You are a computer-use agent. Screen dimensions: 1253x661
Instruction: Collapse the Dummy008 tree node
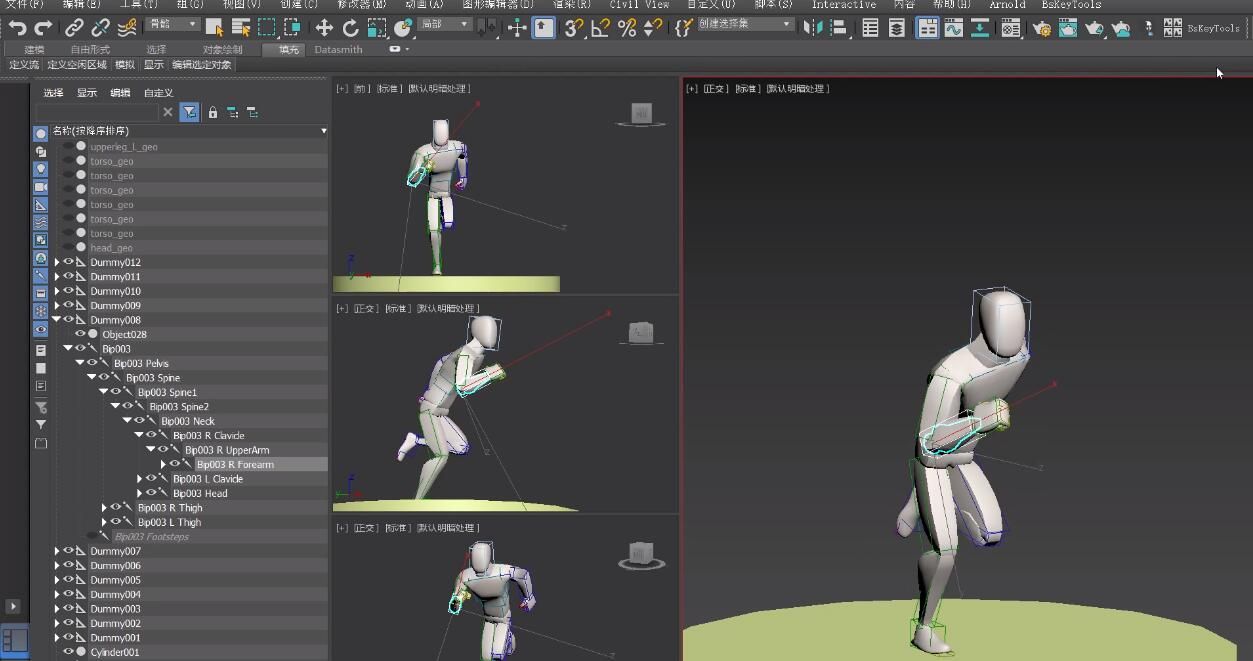pos(57,320)
